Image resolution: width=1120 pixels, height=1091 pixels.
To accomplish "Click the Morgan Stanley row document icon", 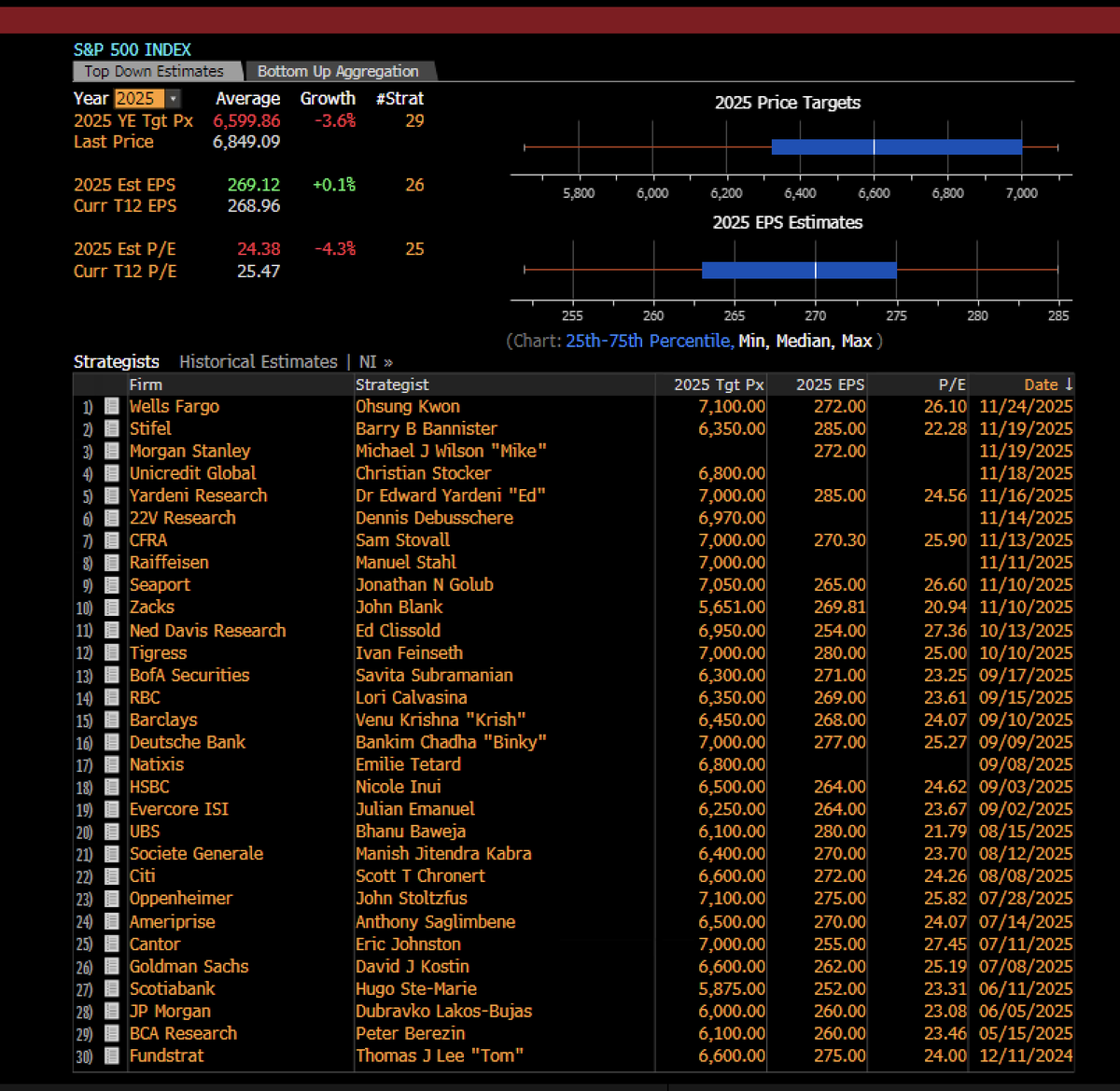I will (112, 451).
